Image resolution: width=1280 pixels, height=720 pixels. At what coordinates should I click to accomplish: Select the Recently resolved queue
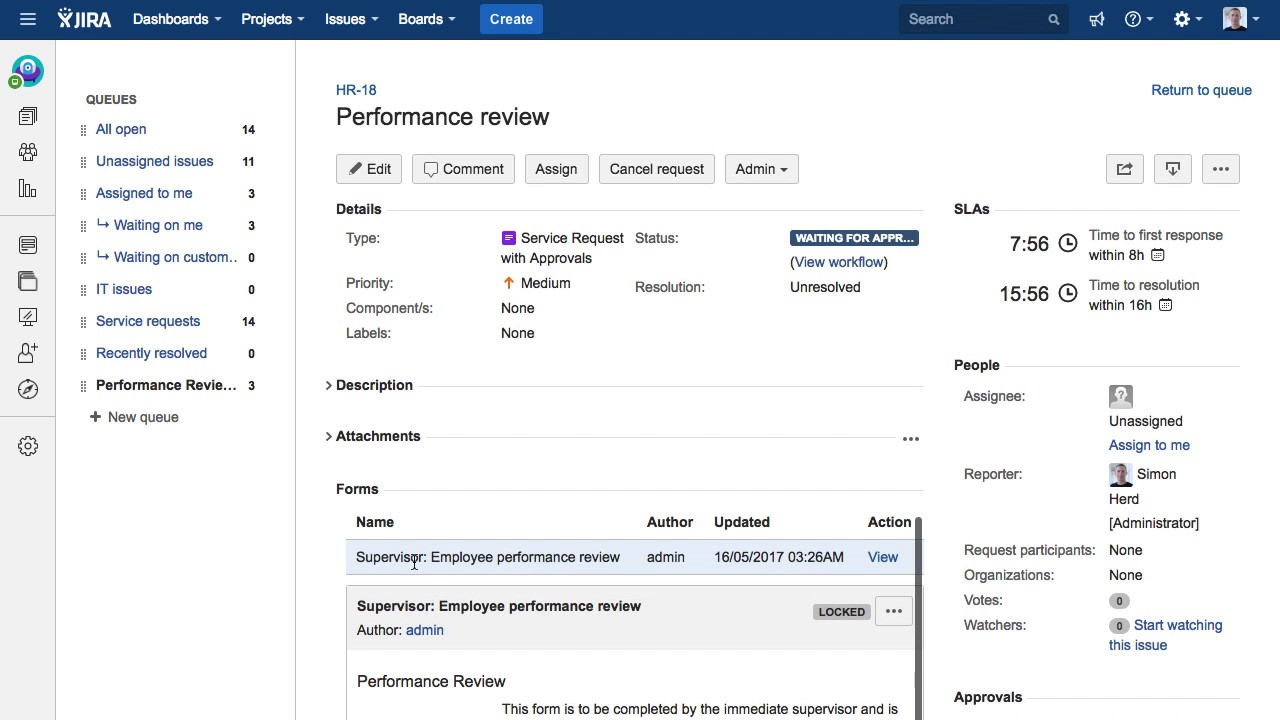click(151, 353)
